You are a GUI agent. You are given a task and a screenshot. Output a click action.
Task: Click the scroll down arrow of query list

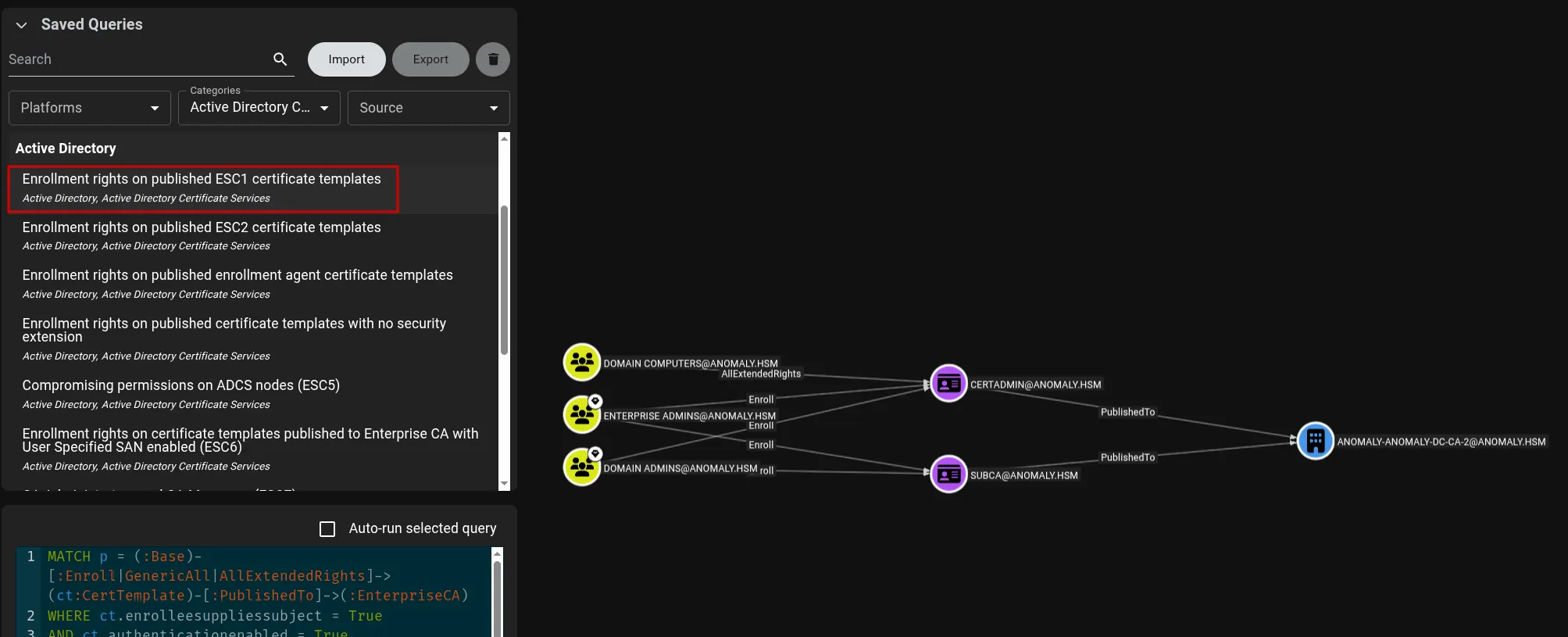click(504, 484)
